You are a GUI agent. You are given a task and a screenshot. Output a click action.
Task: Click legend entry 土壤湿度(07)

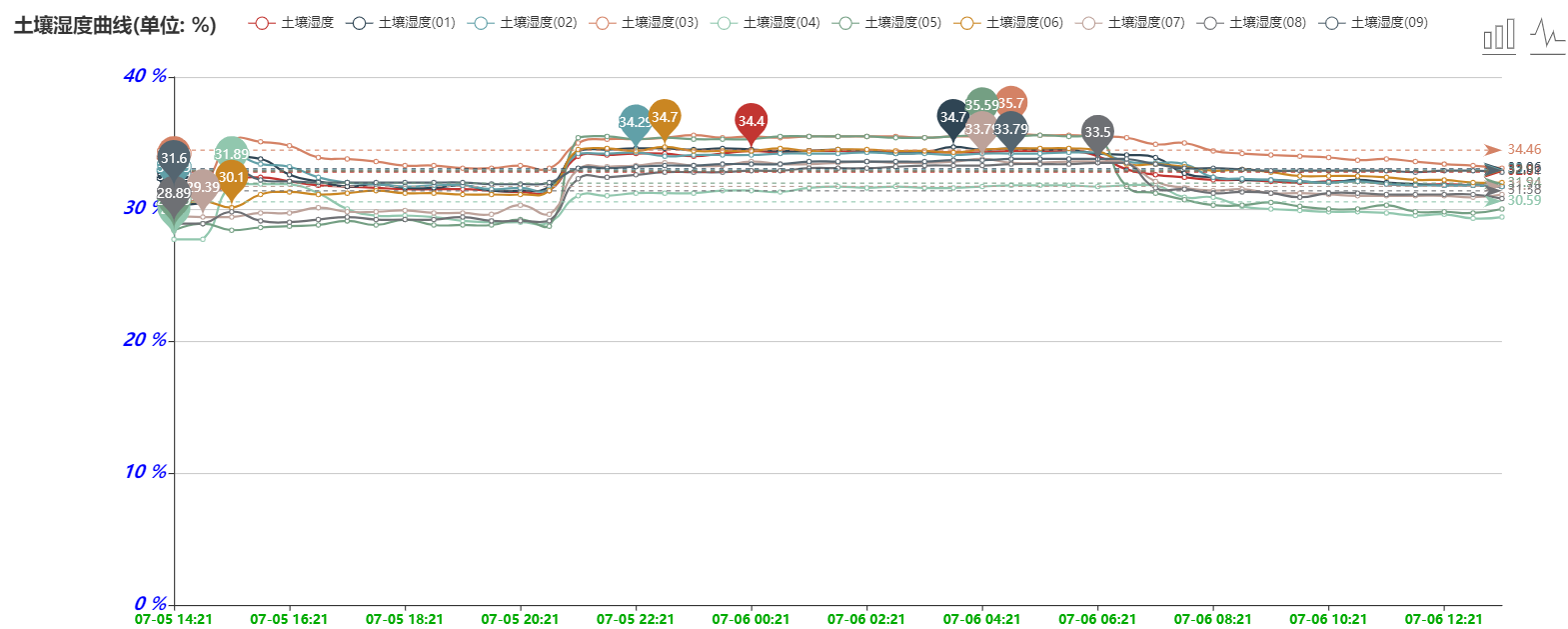click(x=1131, y=22)
